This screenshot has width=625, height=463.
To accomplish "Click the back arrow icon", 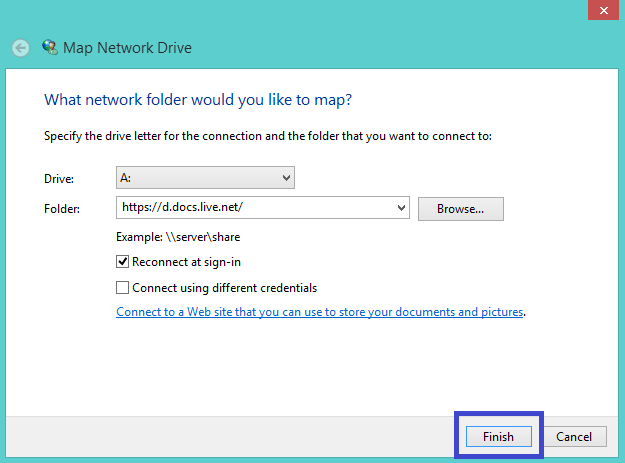I will tap(20, 48).
